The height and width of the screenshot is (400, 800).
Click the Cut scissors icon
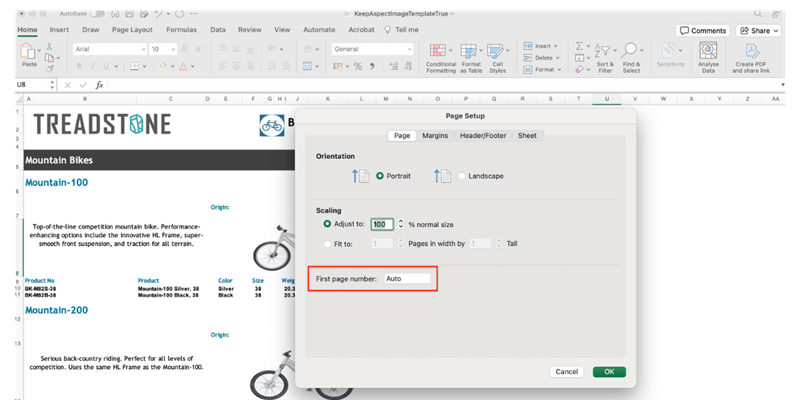tap(49, 46)
